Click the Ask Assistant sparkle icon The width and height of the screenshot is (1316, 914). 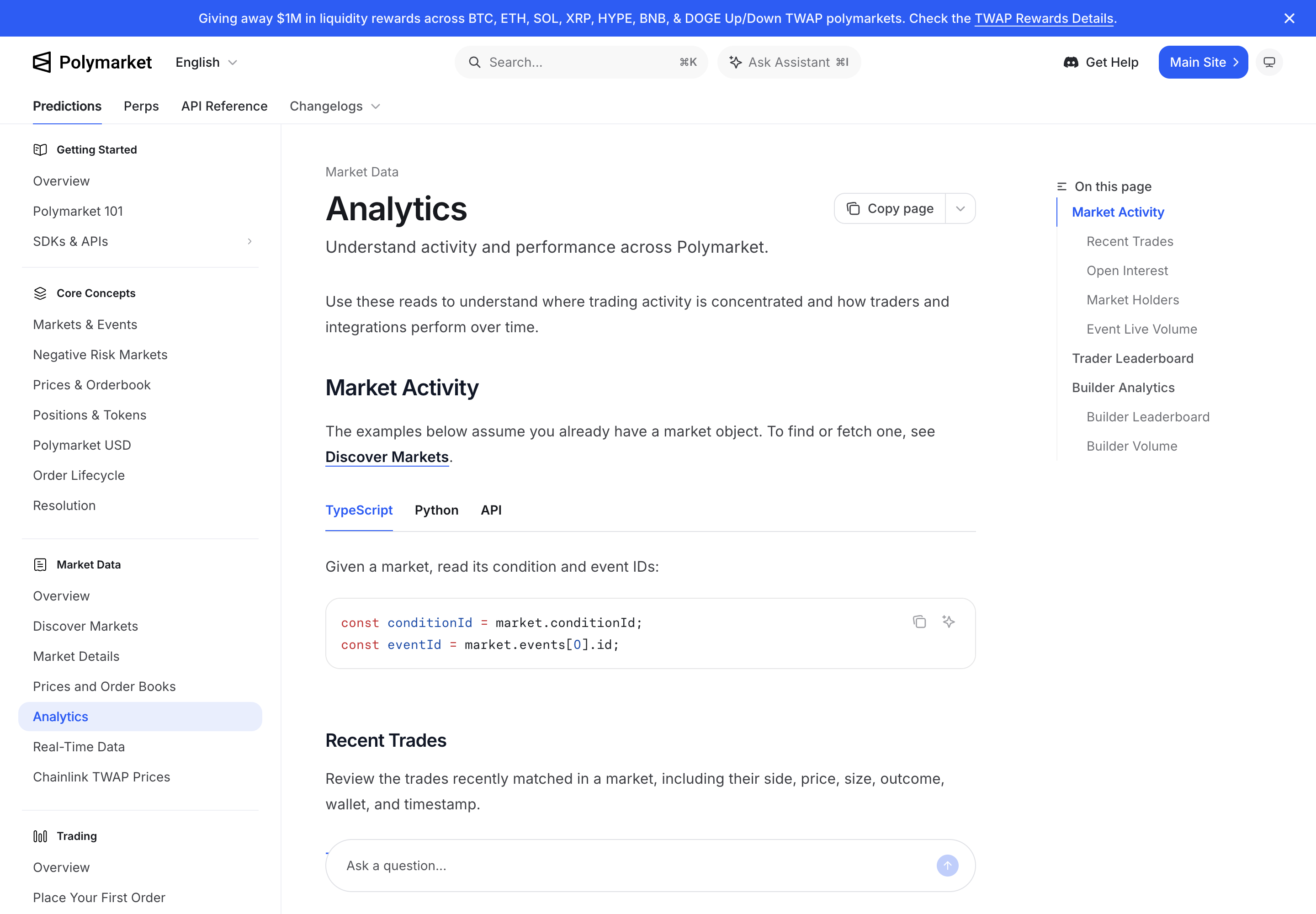click(x=735, y=62)
